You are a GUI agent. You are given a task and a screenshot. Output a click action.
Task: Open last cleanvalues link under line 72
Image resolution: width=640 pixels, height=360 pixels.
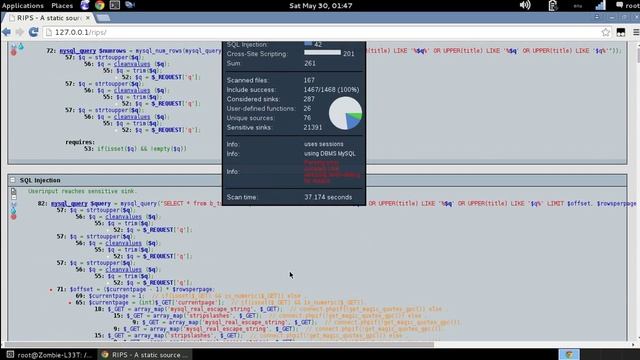click(132, 117)
